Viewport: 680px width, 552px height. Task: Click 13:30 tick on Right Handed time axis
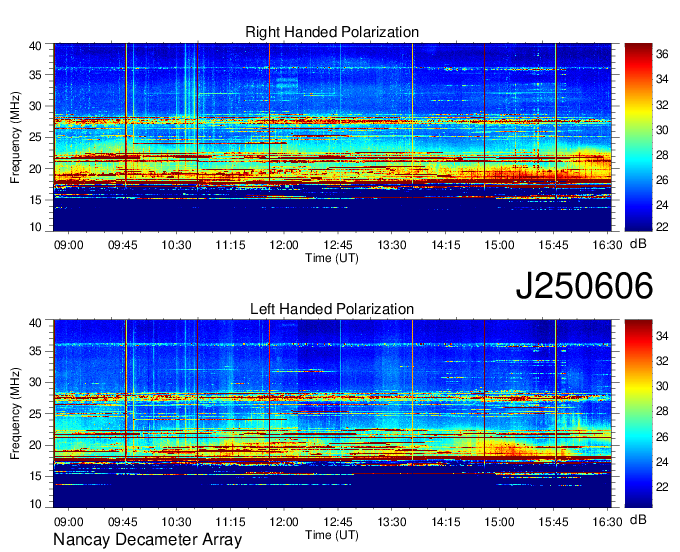click(392, 245)
